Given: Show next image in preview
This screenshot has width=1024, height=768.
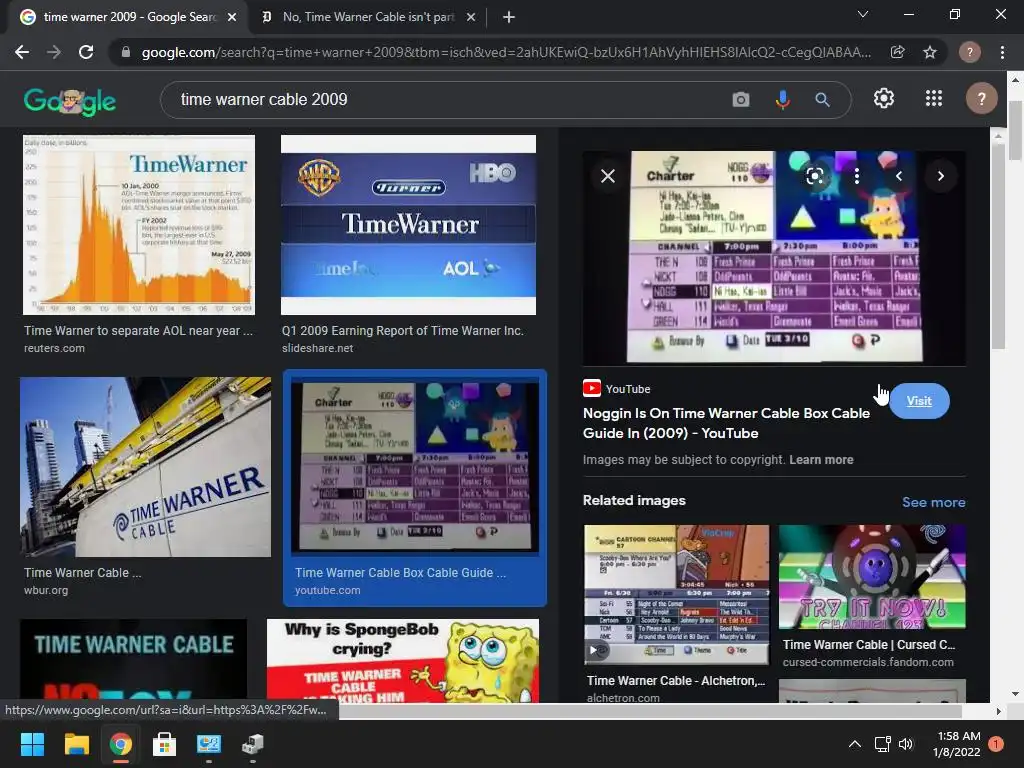Looking at the screenshot, I should (940, 176).
